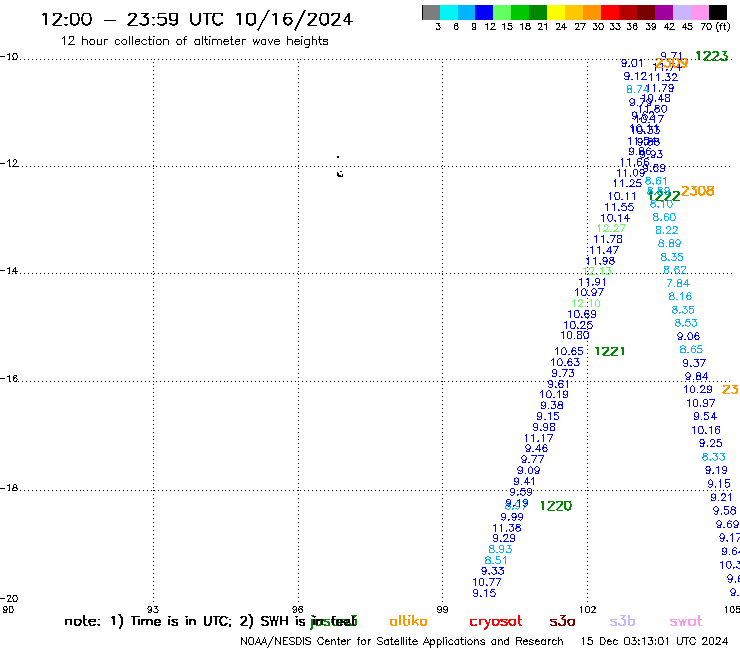Image resolution: width=740 pixels, height=650 pixels.
Task: Click the data value 10.77
Action: click(x=487, y=582)
